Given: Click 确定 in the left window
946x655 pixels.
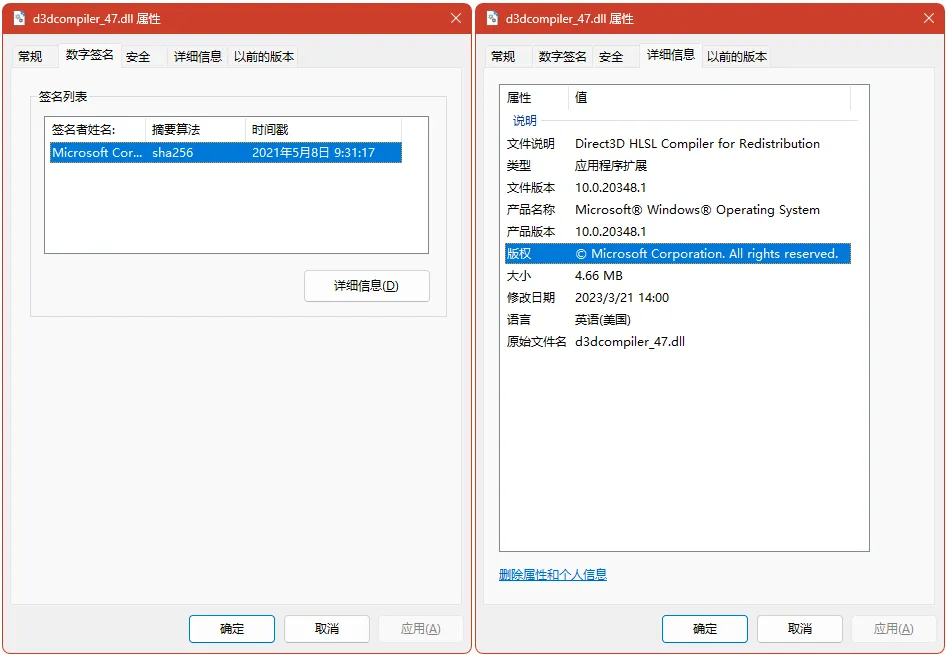Looking at the screenshot, I should pyautogui.click(x=232, y=629).
